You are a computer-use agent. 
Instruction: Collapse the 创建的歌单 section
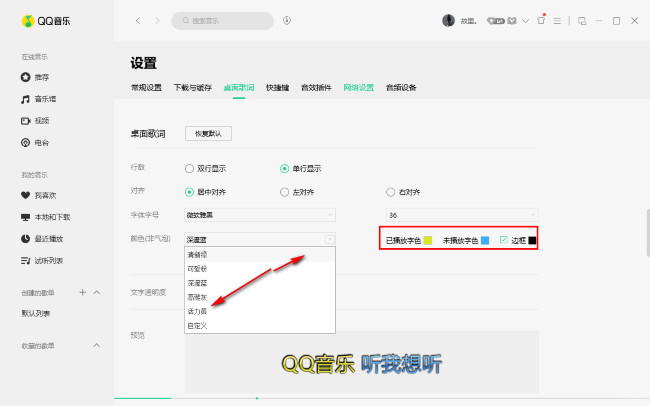tap(97, 292)
